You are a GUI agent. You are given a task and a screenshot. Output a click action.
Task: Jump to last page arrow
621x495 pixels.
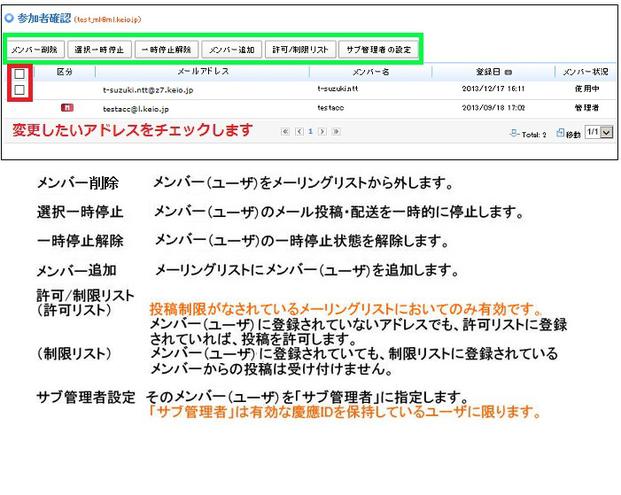pos(335,131)
